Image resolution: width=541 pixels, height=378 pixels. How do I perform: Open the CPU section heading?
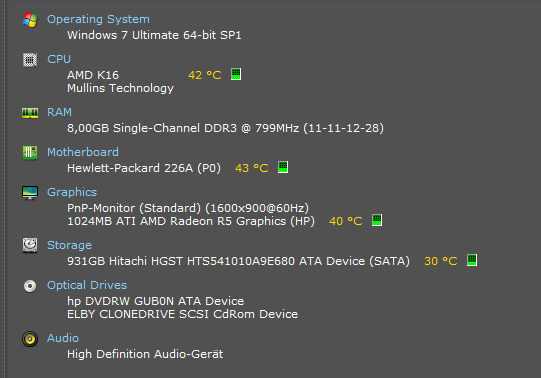click(x=59, y=59)
